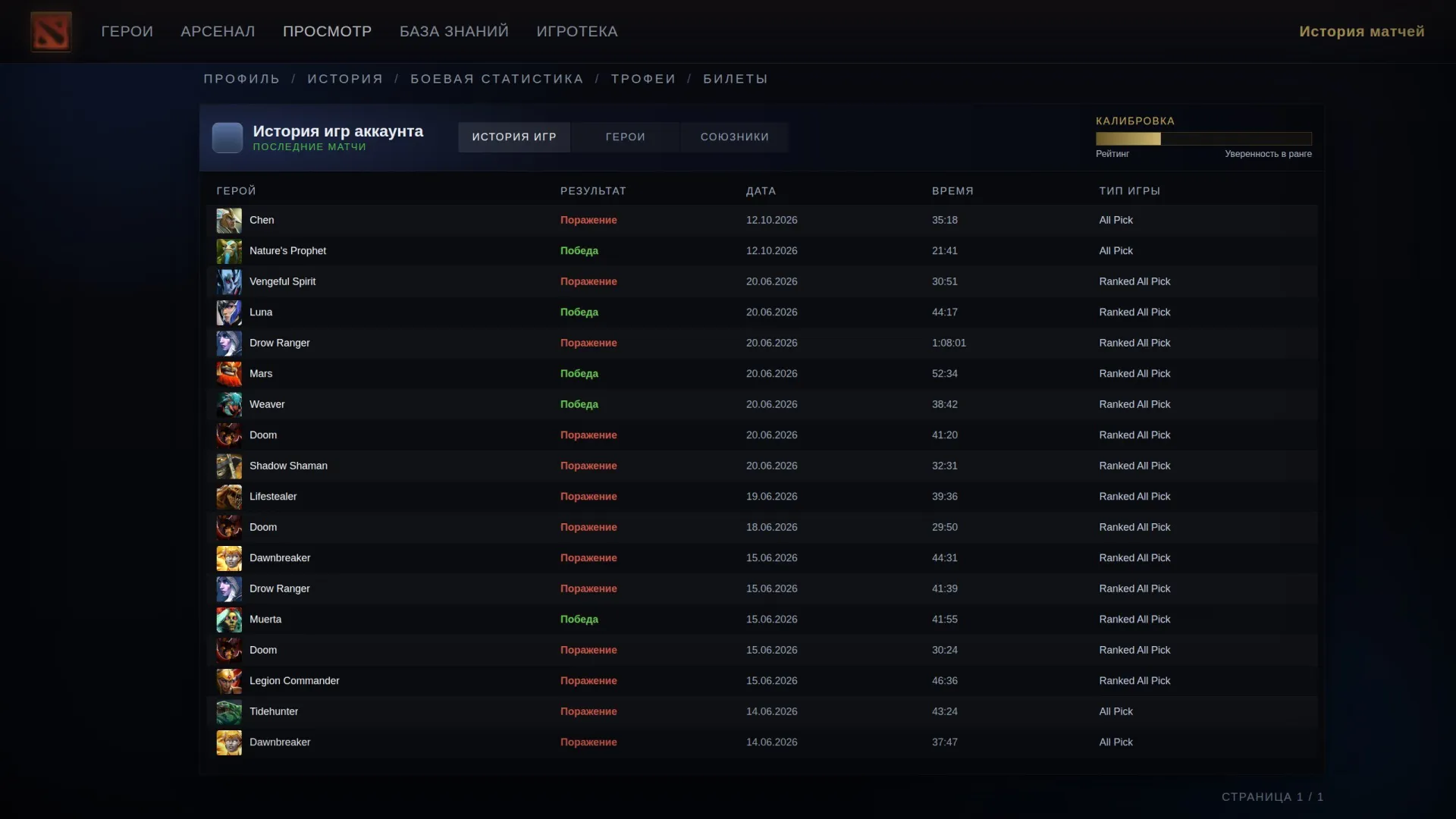Click the РЕЗУЛЬТАТ column header

point(593,191)
